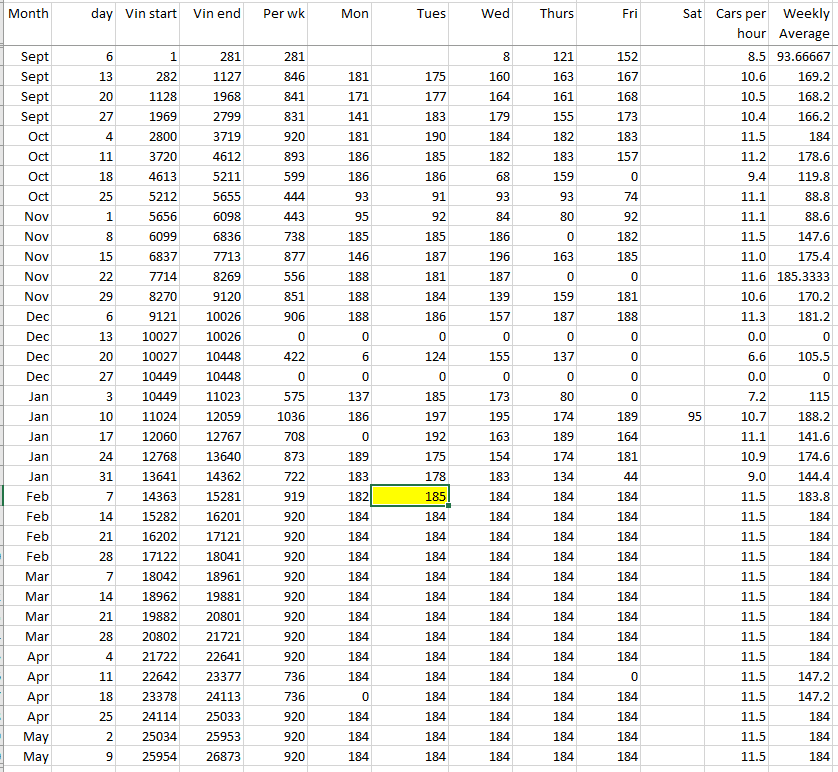Click the Wed cell with value 68
838x772 pixels.
tap(480, 176)
